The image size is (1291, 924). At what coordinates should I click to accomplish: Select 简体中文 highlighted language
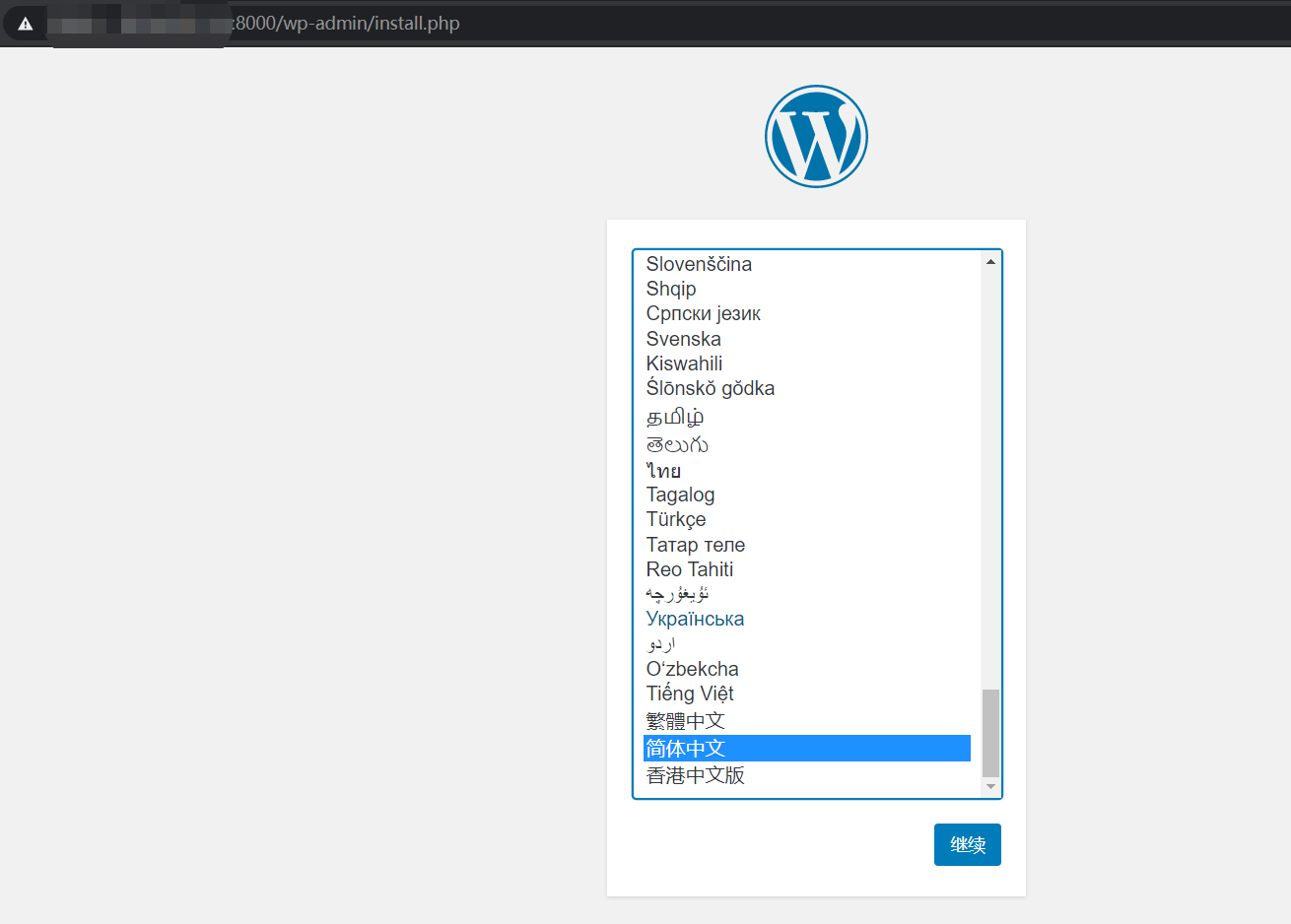point(807,749)
